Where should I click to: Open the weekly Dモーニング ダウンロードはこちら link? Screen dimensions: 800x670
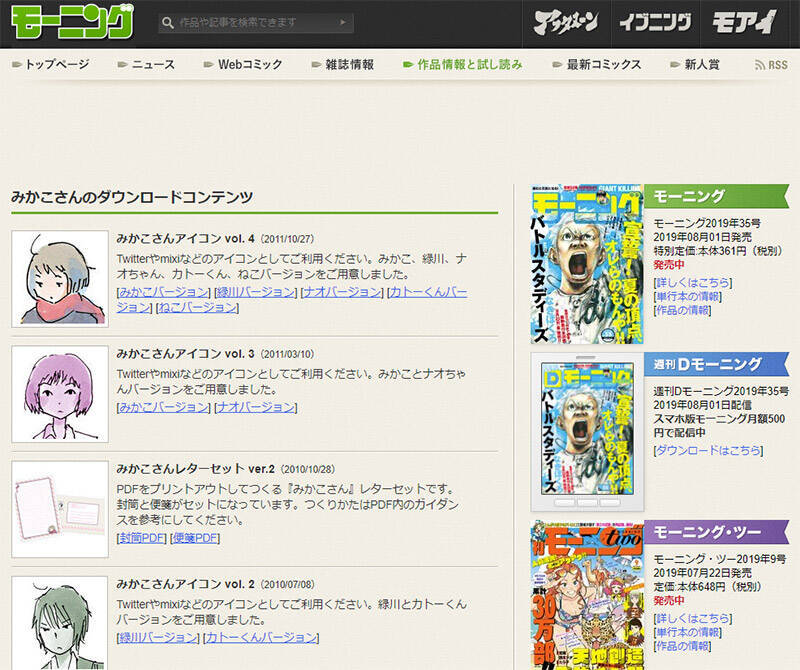(x=706, y=451)
